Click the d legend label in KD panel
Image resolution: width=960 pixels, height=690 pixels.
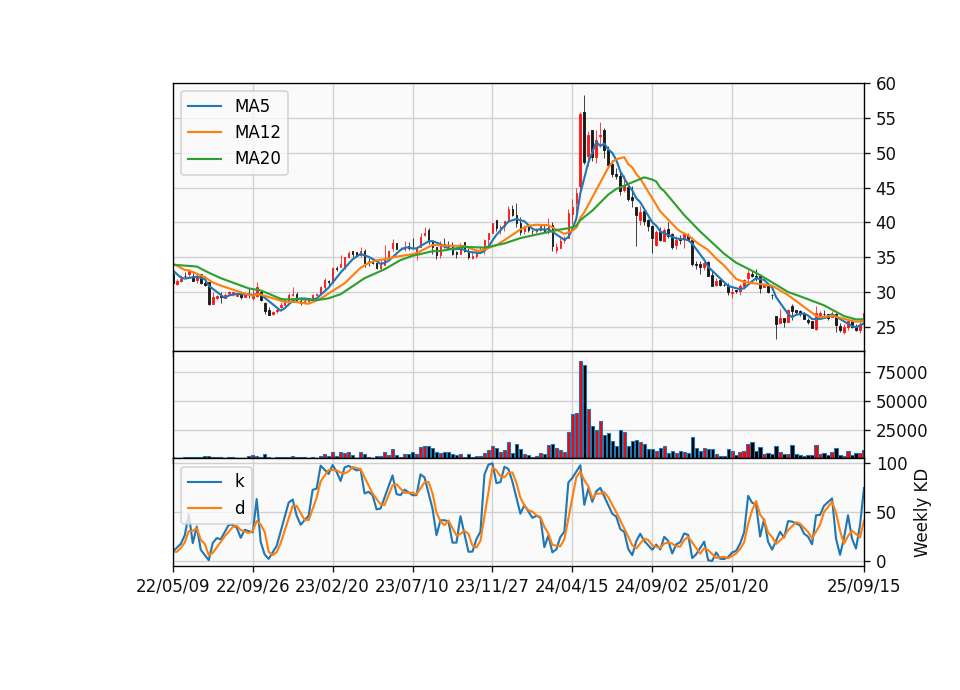tap(239, 508)
